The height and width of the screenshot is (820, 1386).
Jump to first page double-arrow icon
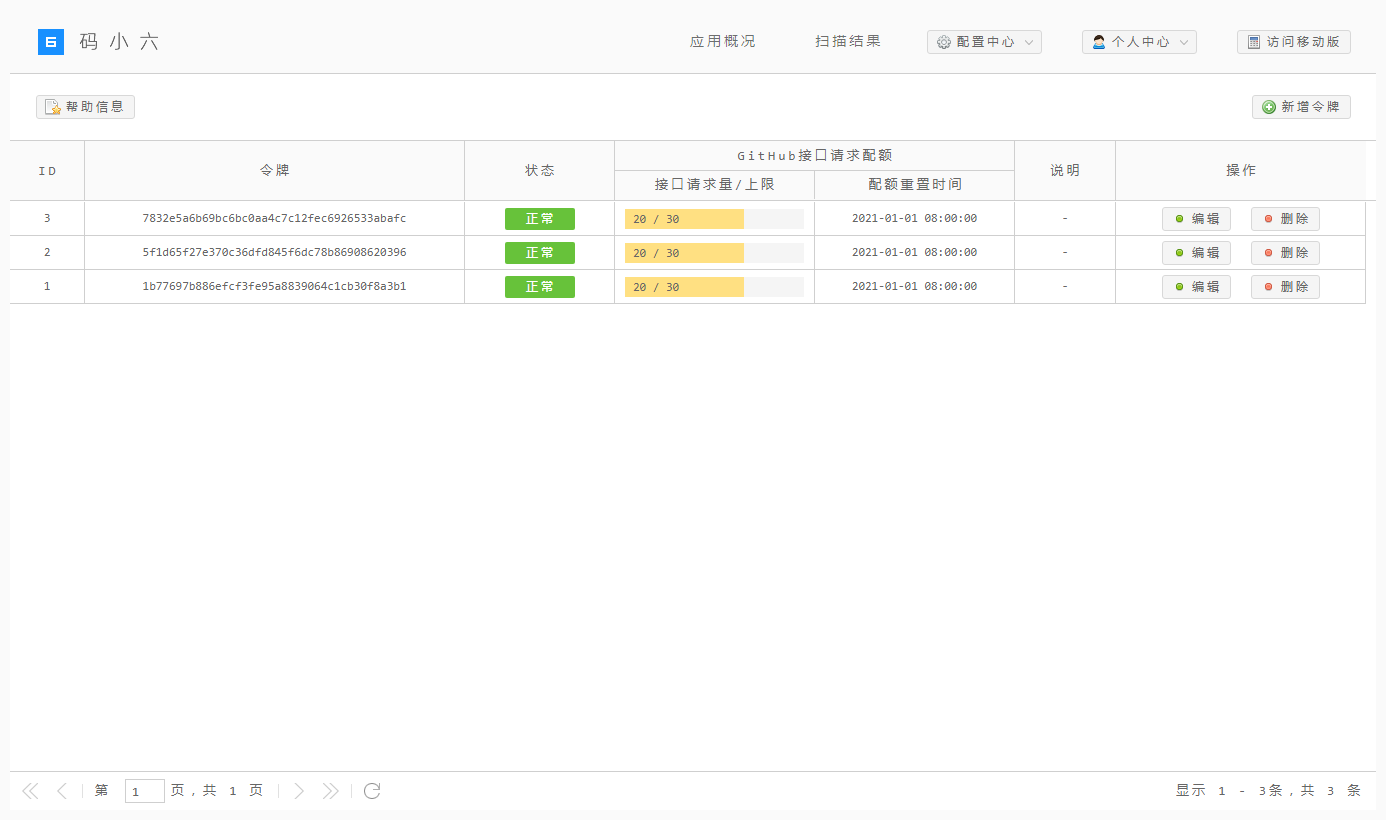pos(30,791)
